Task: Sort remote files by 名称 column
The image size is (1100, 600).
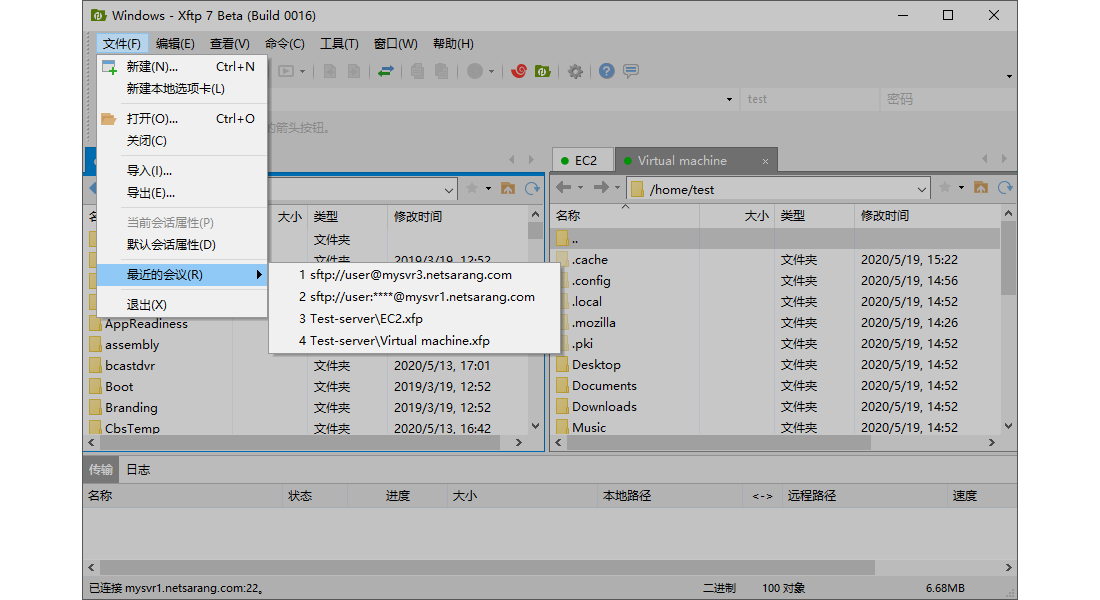Action: (625, 215)
